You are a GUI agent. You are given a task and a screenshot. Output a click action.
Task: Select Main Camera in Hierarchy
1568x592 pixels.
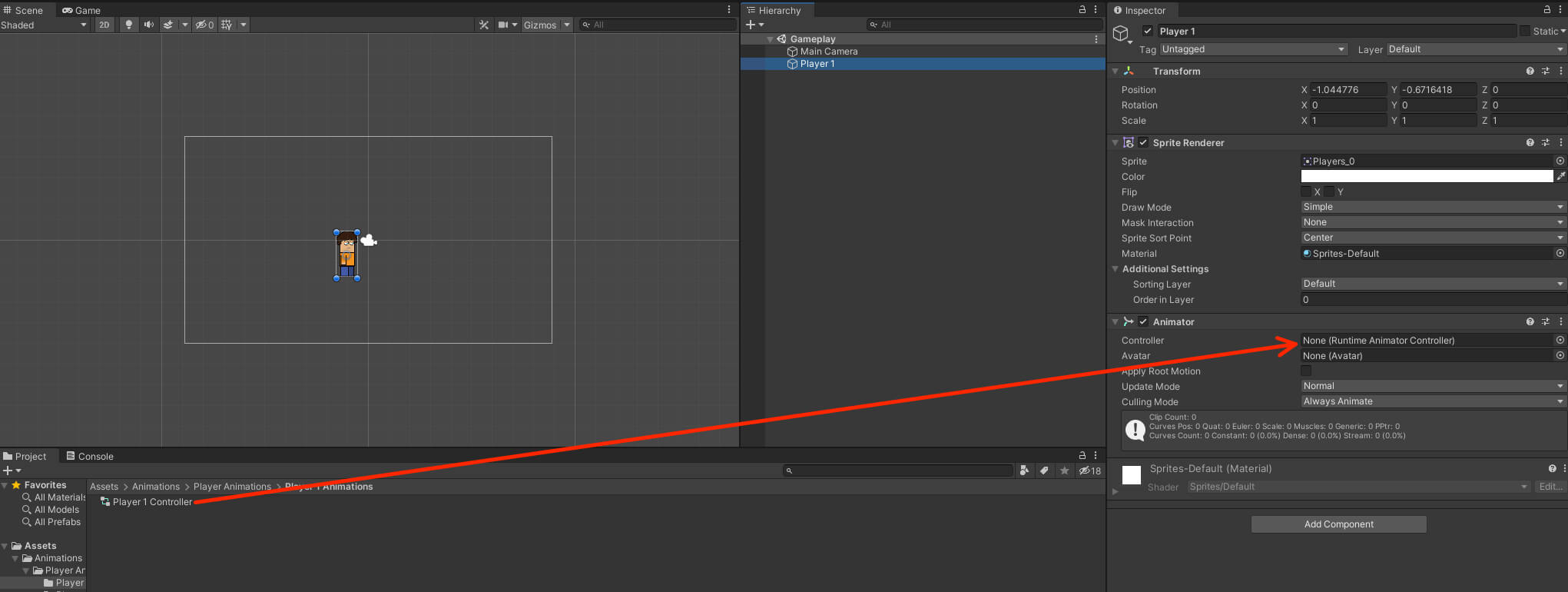click(828, 52)
